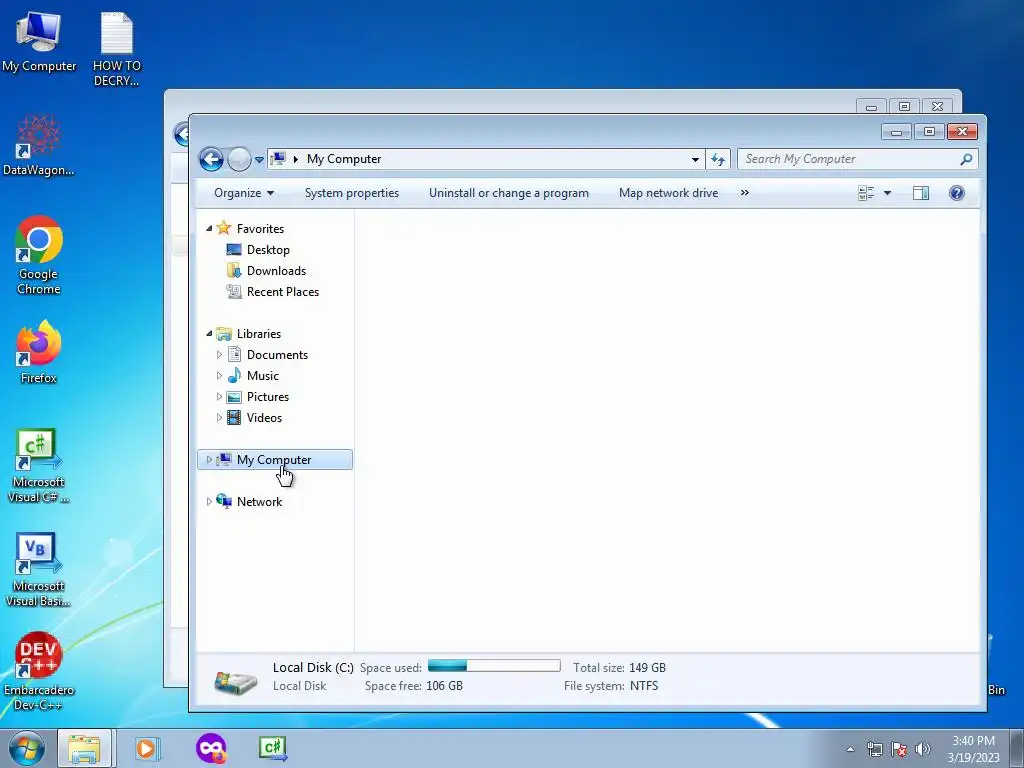Click the C# taskbar icon
1024x768 pixels.
[272, 748]
